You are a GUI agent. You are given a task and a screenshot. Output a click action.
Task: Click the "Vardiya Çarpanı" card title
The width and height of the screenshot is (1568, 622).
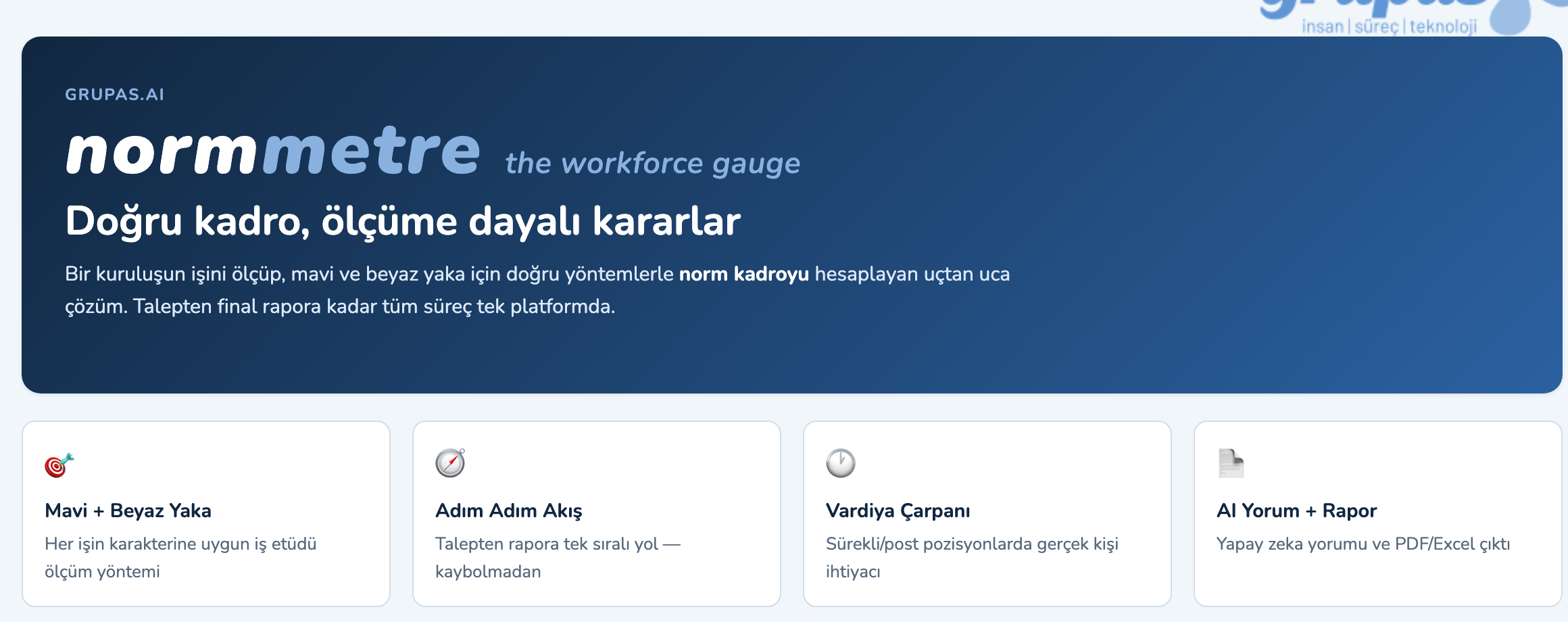tap(898, 510)
